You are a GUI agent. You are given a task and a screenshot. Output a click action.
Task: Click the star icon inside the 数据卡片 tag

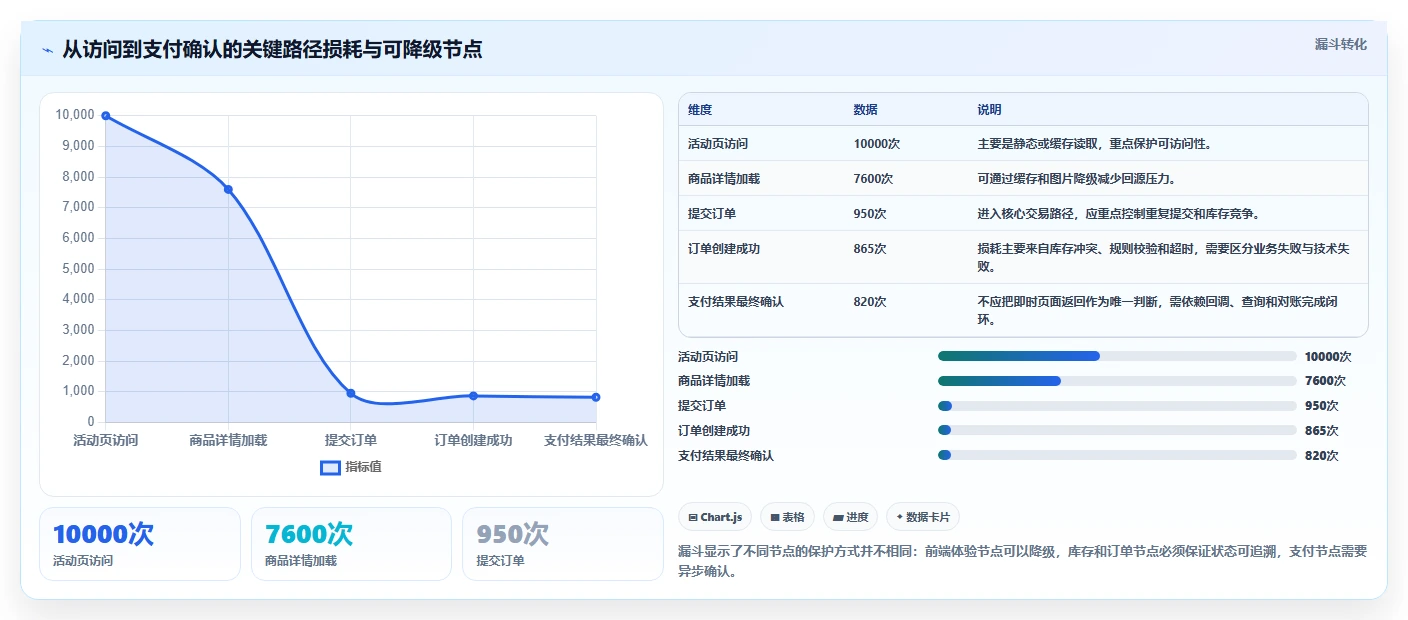tap(900, 517)
